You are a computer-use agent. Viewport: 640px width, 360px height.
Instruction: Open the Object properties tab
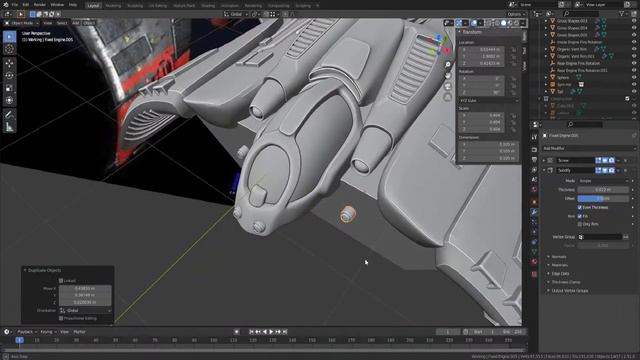534,202
